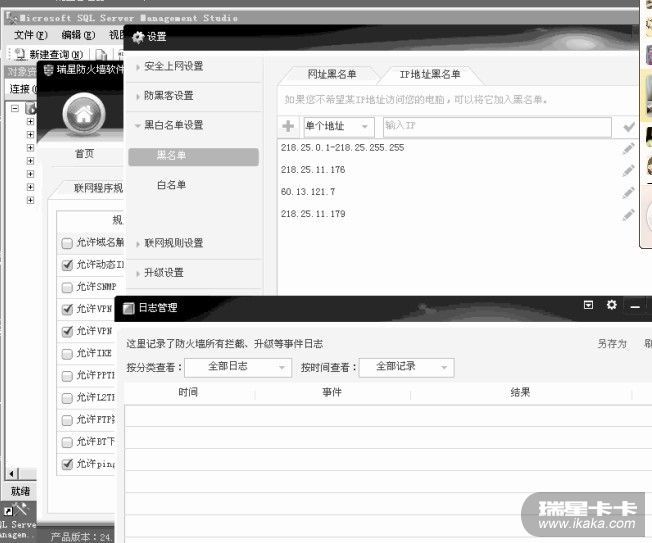Confirm IP entry with the checkmark icon
The width and height of the screenshot is (652, 543).
point(629,126)
